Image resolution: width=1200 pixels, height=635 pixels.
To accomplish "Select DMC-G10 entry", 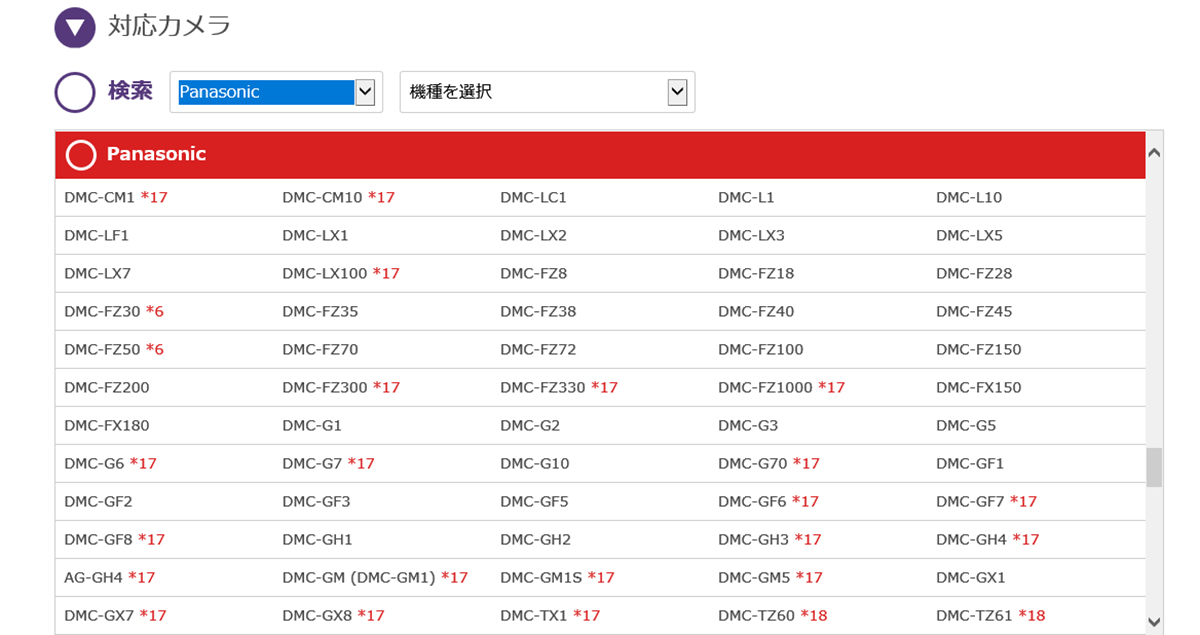I will (535, 464).
